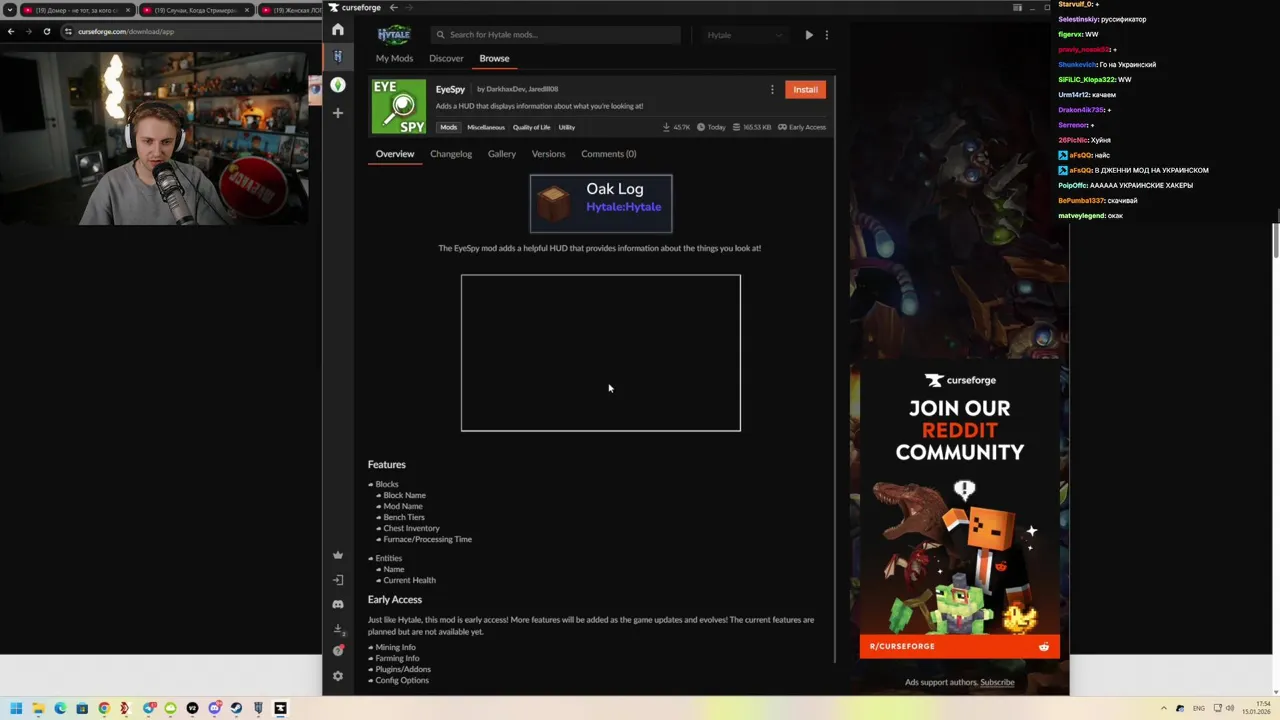Image resolution: width=1280 pixels, height=720 pixels.
Task: Reload the browser page
Action: (46, 32)
